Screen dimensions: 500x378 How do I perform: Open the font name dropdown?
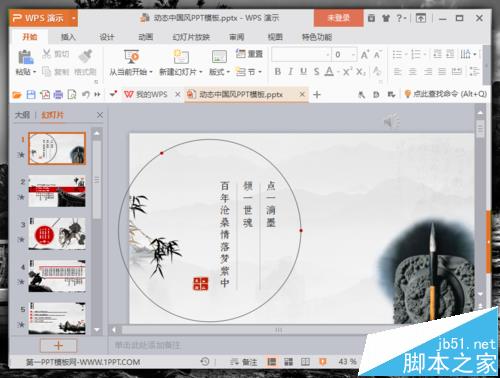tap(328, 55)
